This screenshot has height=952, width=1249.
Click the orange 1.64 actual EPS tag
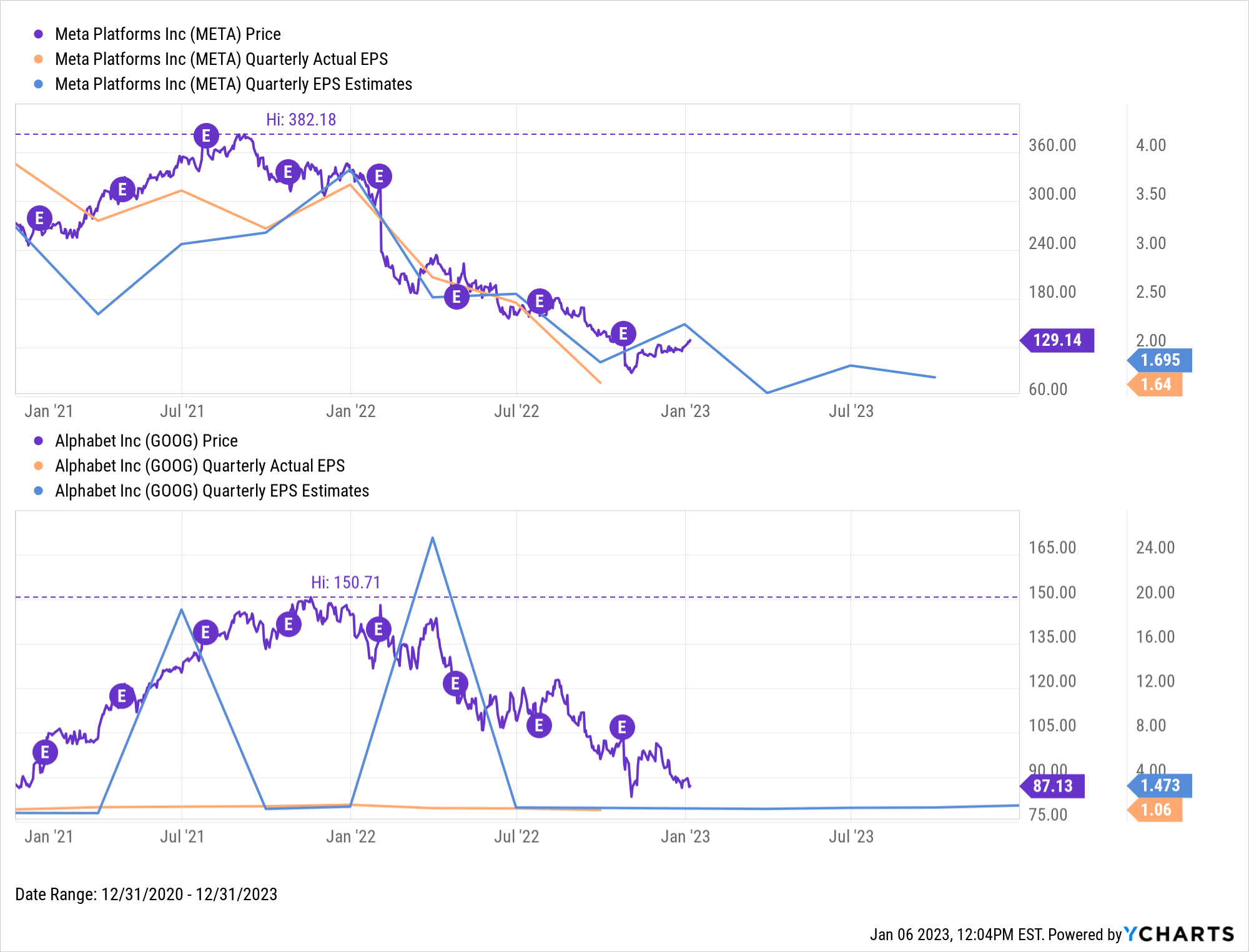coord(1155,385)
